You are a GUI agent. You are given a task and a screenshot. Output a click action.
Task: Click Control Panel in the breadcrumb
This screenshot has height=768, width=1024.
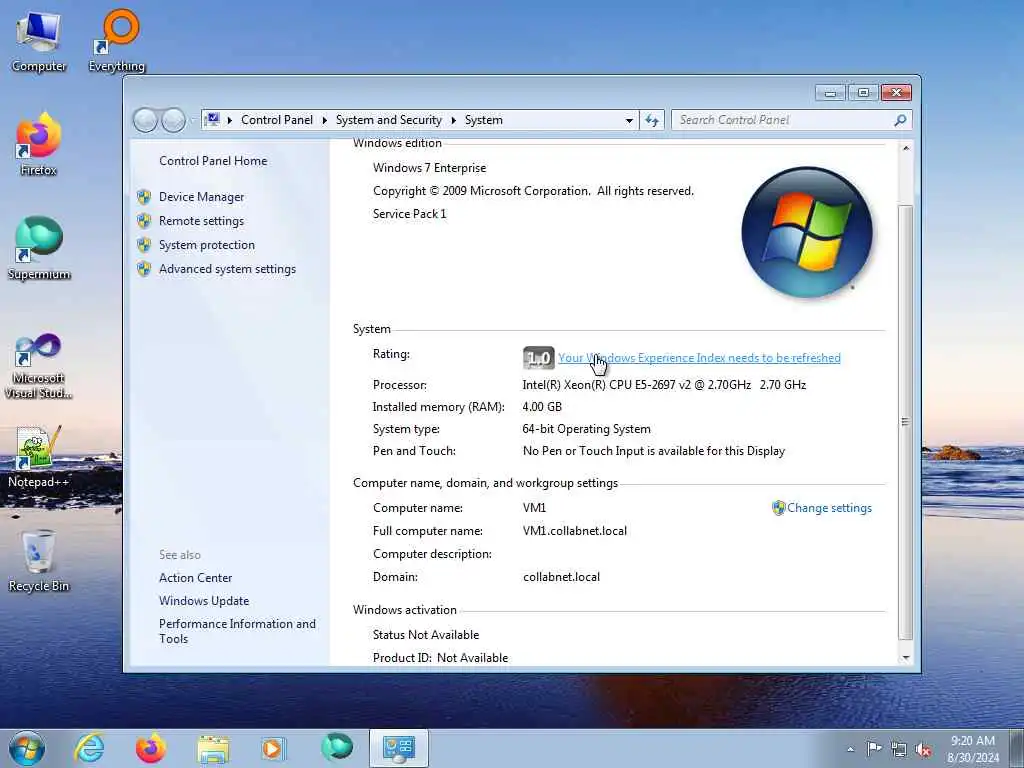pos(276,120)
